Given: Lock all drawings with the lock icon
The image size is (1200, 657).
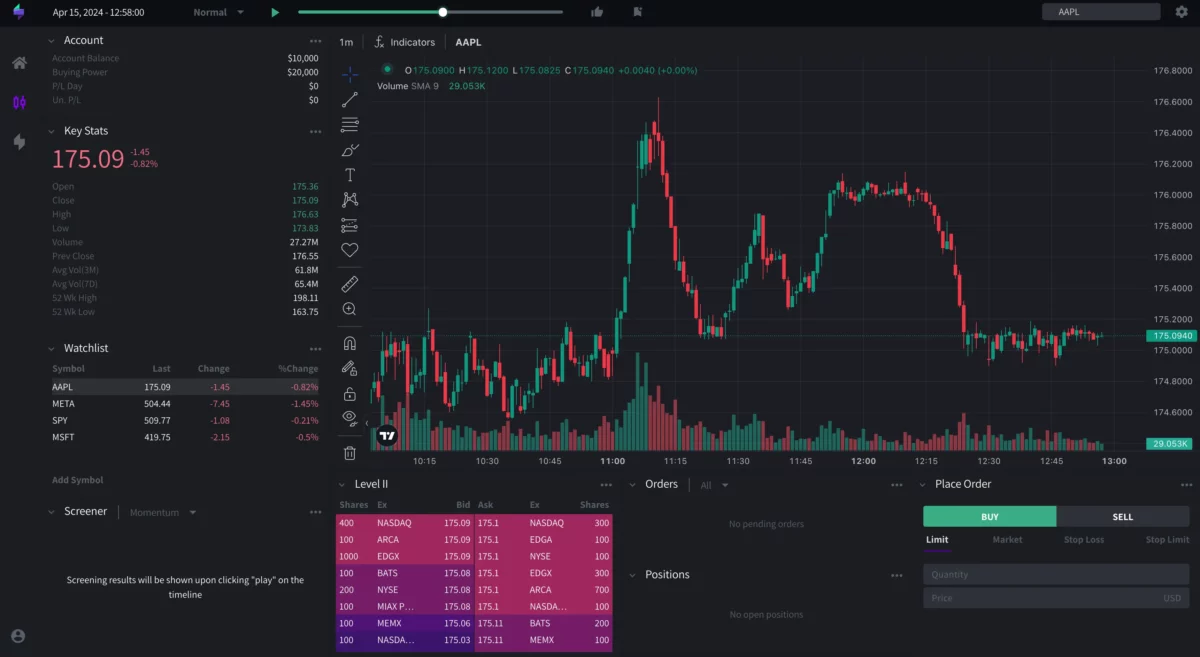Looking at the screenshot, I should (349, 392).
